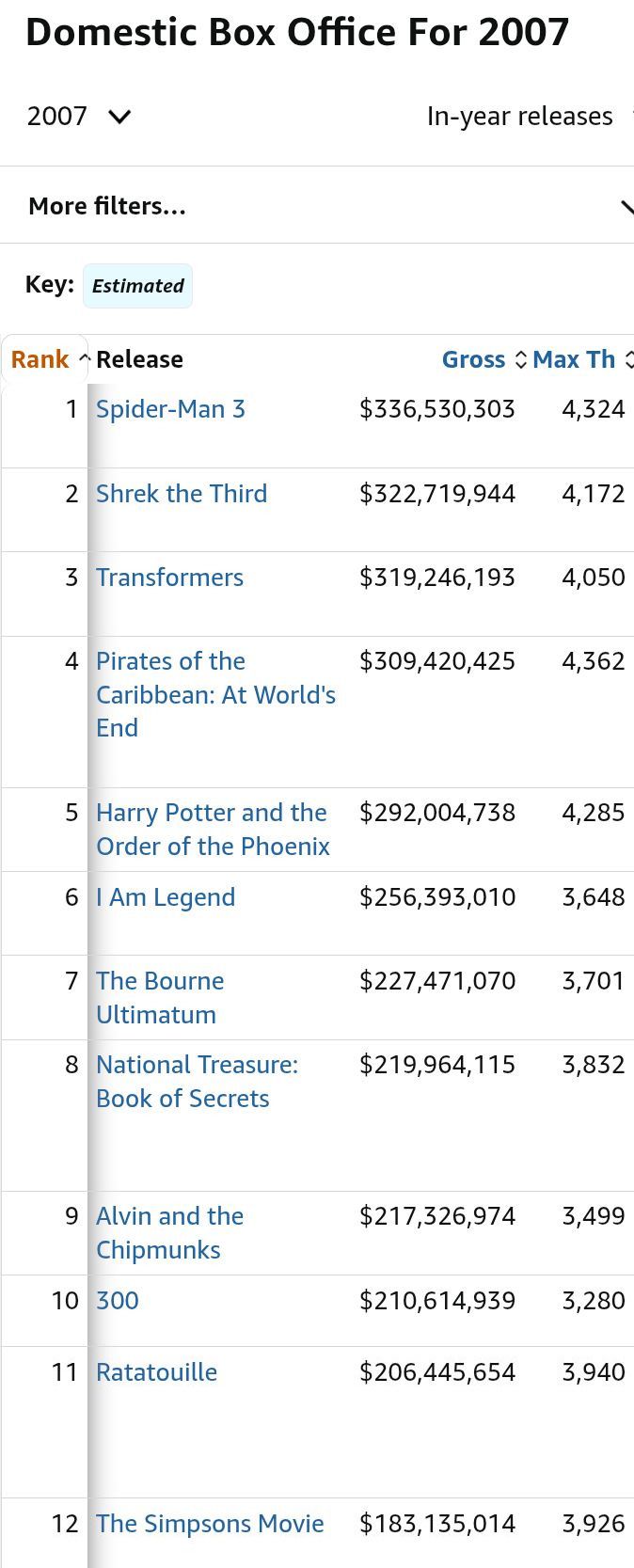
Task: Open The Simpsons Movie link
Action: (x=210, y=1524)
